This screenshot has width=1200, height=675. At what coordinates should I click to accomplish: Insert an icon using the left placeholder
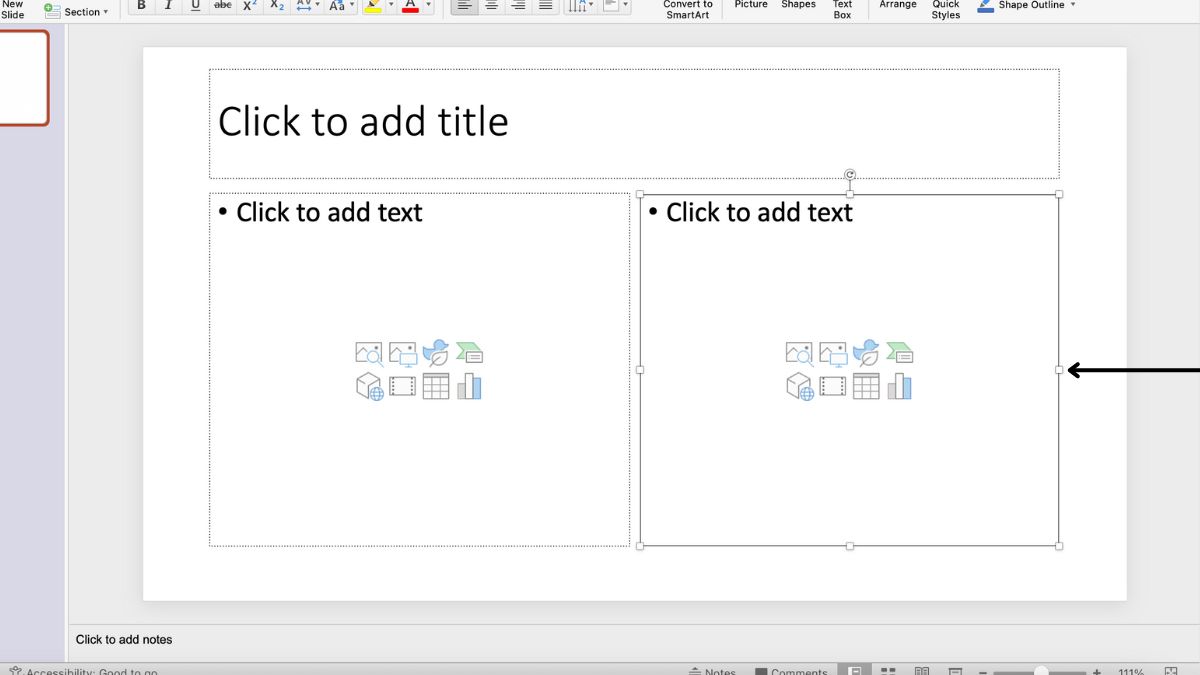(434, 352)
